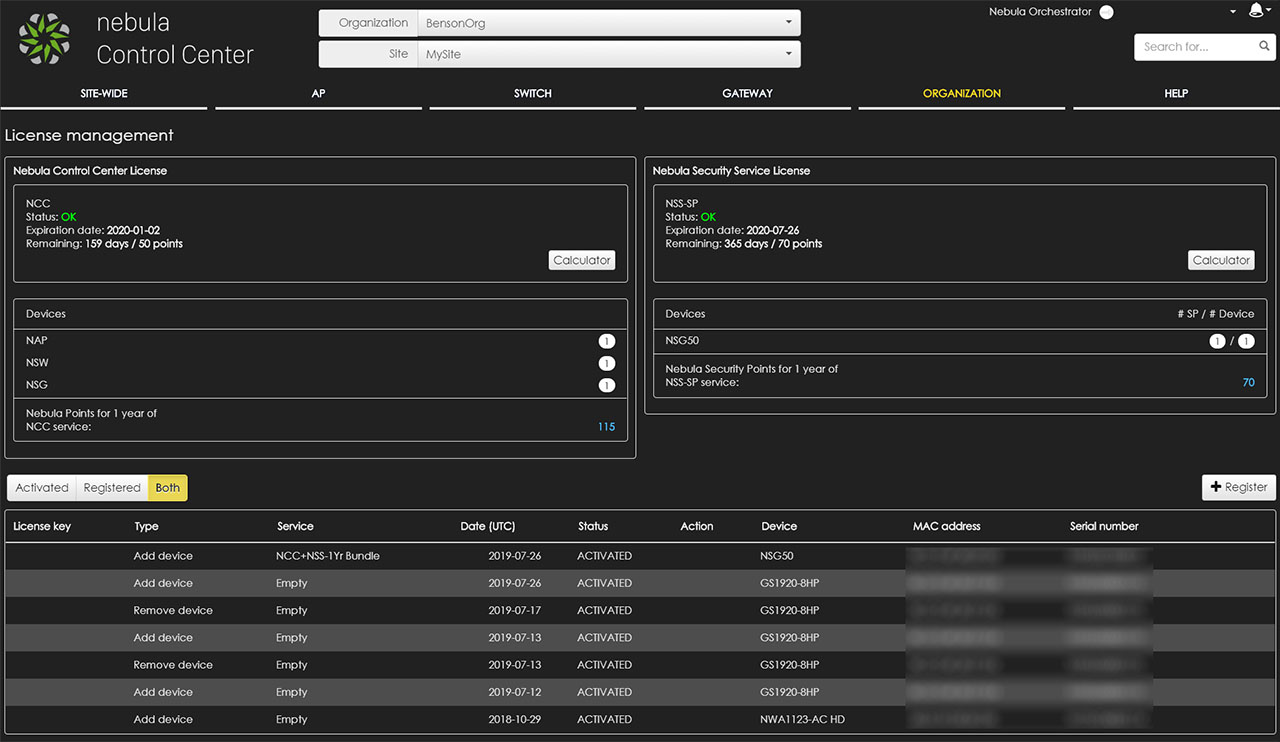Image resolution: width=1280 pixels, height=742 pixels.
Task: Click NSS-SP expiration date 2020-07-26
Action: pyautogui.click(x=773, y=230)
